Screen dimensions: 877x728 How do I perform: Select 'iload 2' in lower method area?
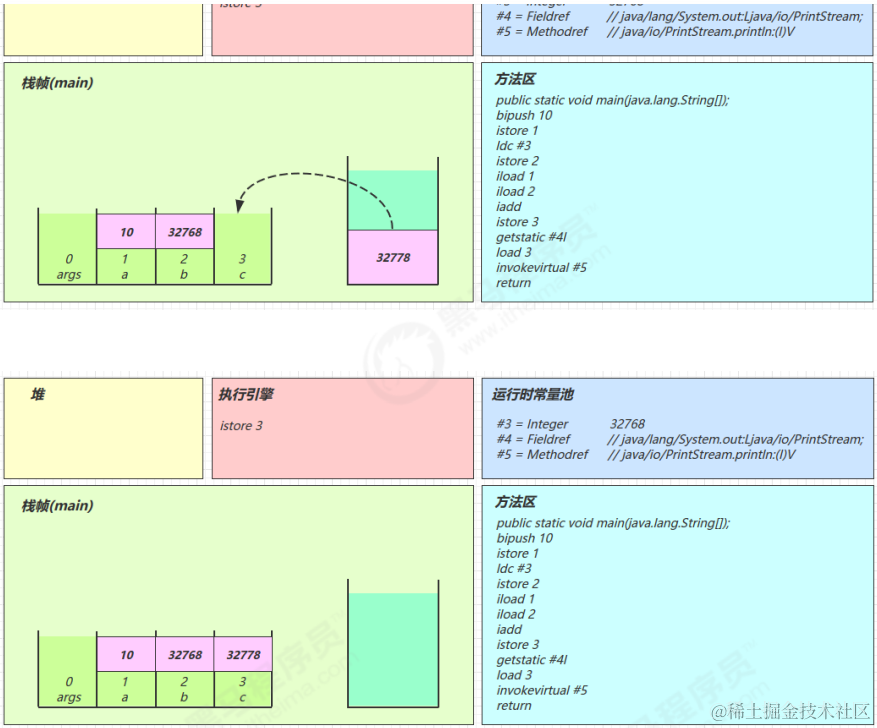click(516, 614)
